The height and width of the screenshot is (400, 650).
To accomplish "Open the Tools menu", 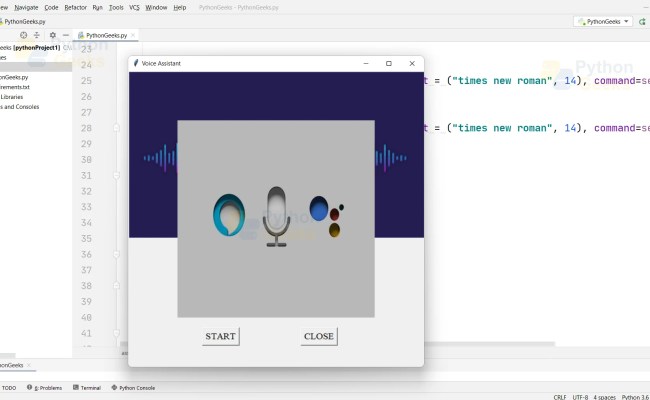I will coord(116,7).
